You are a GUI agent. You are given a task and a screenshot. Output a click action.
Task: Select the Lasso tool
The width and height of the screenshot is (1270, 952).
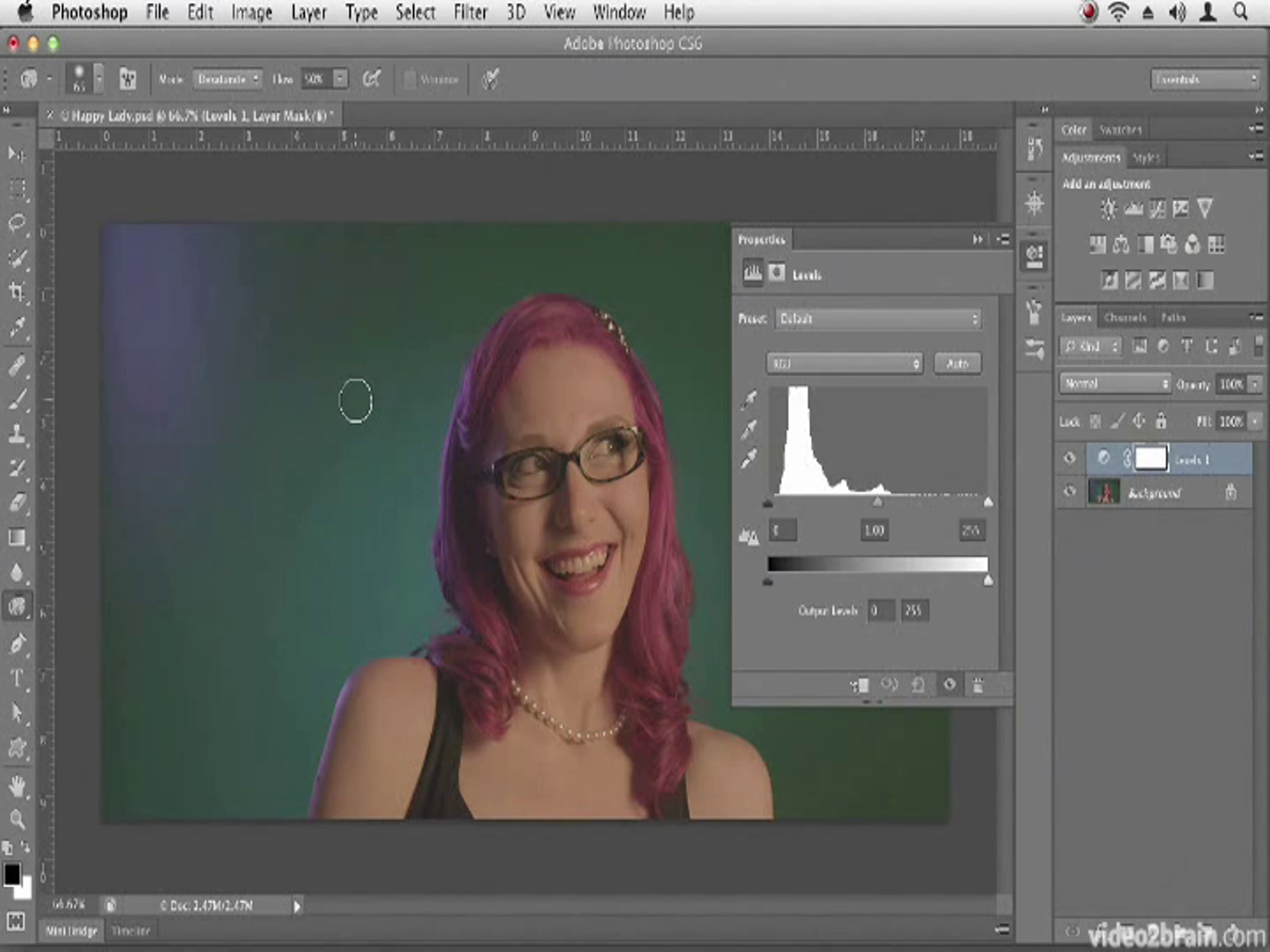tap(16, 223)
